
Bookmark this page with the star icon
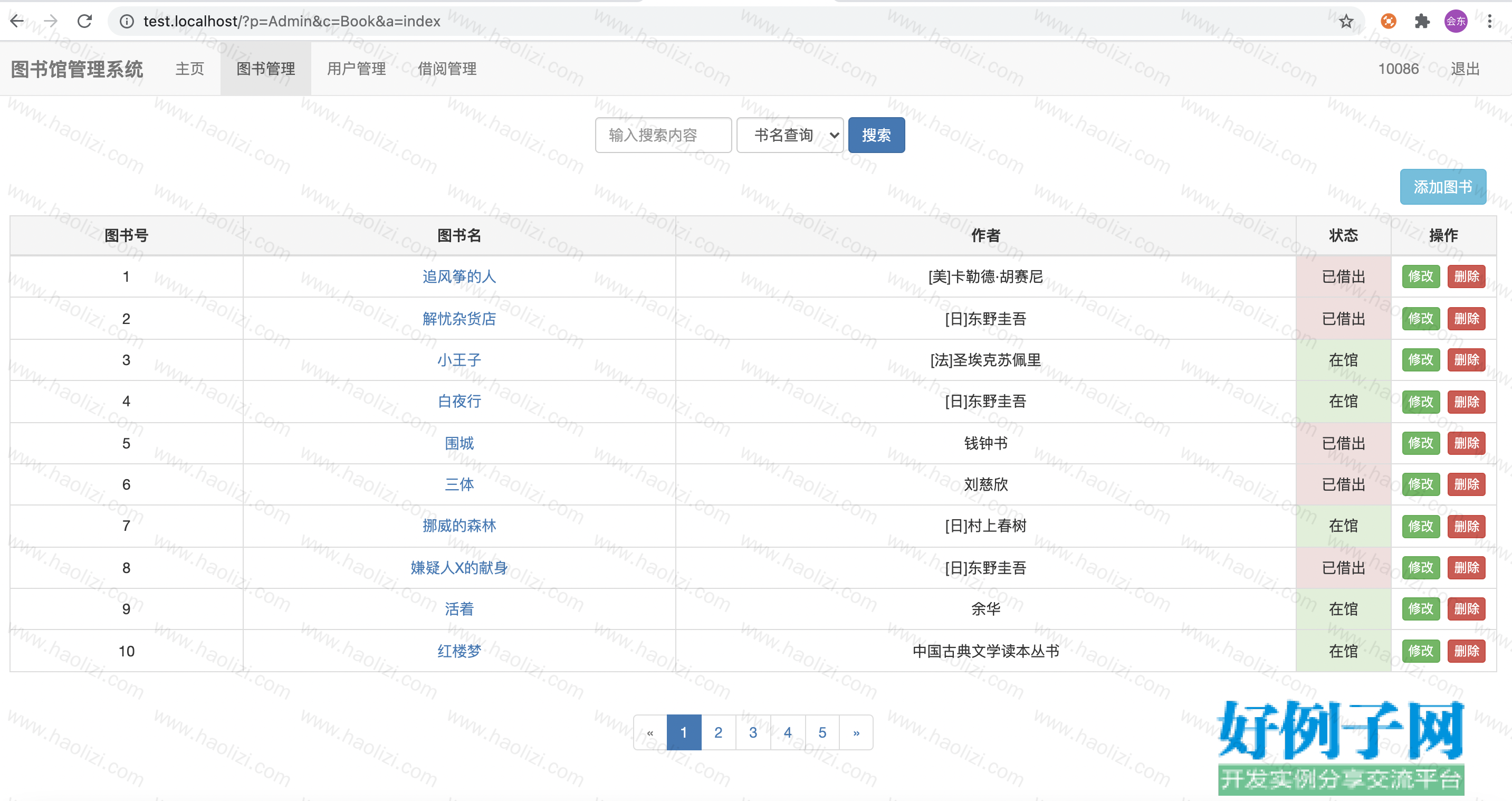tap(1346, 22)
